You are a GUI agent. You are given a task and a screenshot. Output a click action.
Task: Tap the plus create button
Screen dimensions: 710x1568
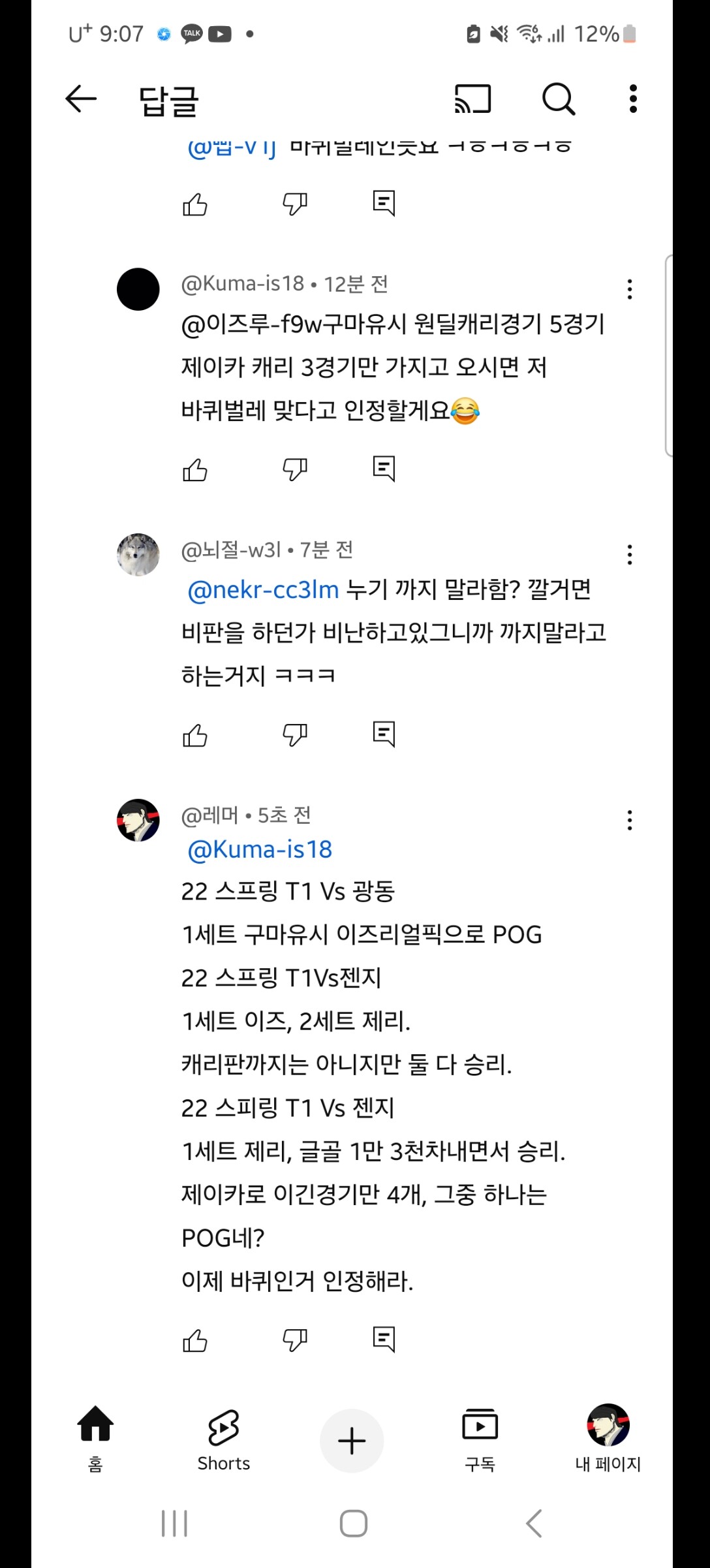coord(352,1441)
